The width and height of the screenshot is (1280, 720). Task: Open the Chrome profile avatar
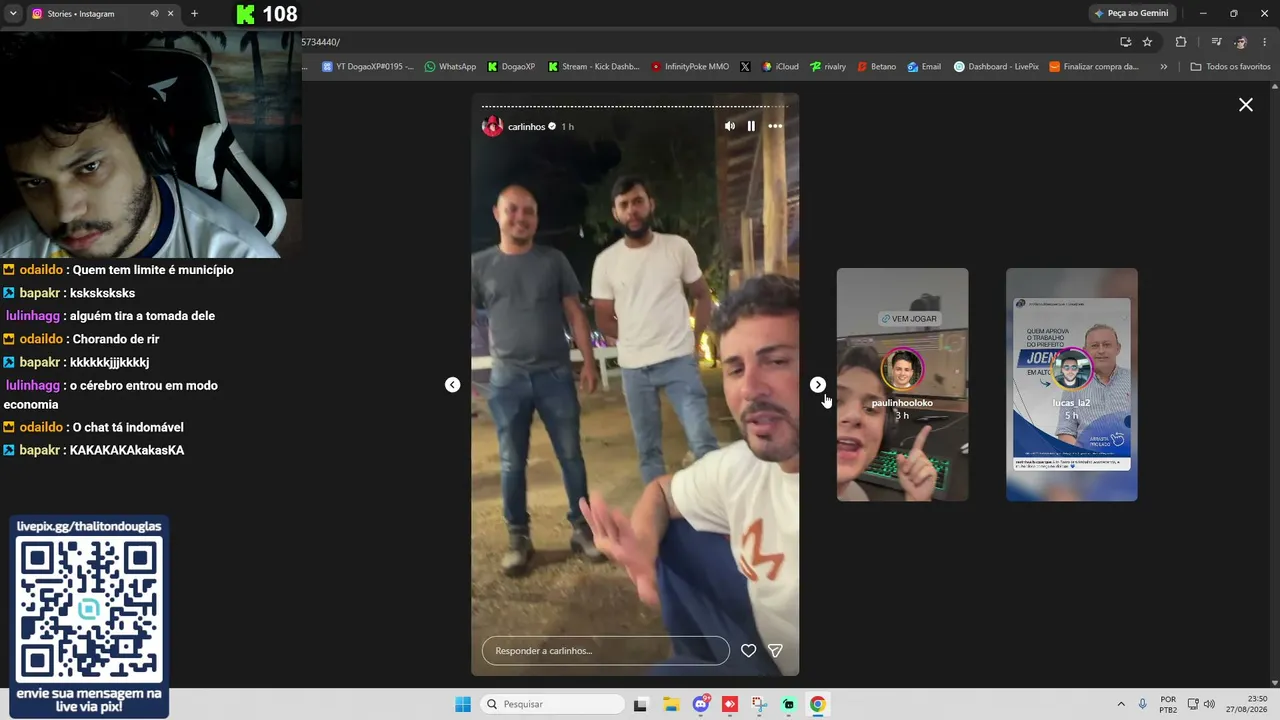point(1241,42)
